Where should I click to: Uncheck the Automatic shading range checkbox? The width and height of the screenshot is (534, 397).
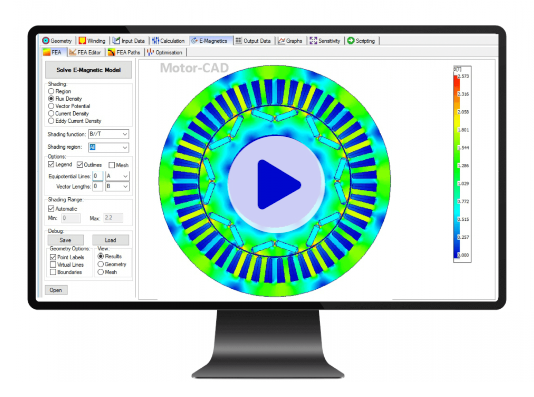(51, 208)
